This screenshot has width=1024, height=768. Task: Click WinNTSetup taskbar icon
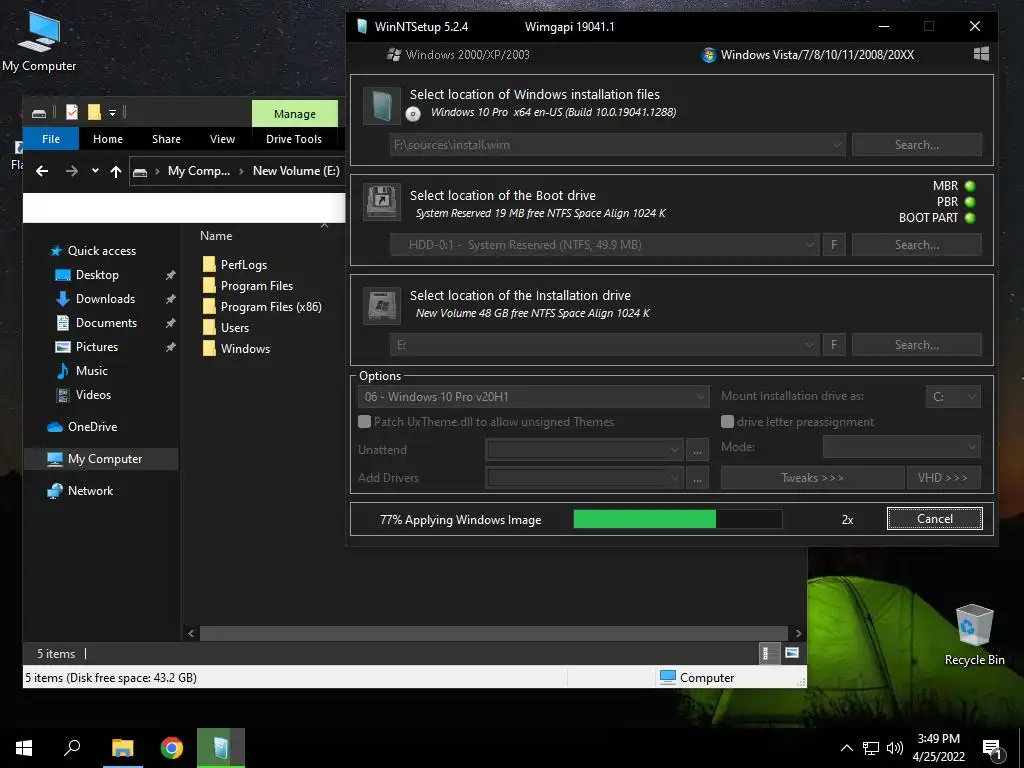[x=221, y=748]
